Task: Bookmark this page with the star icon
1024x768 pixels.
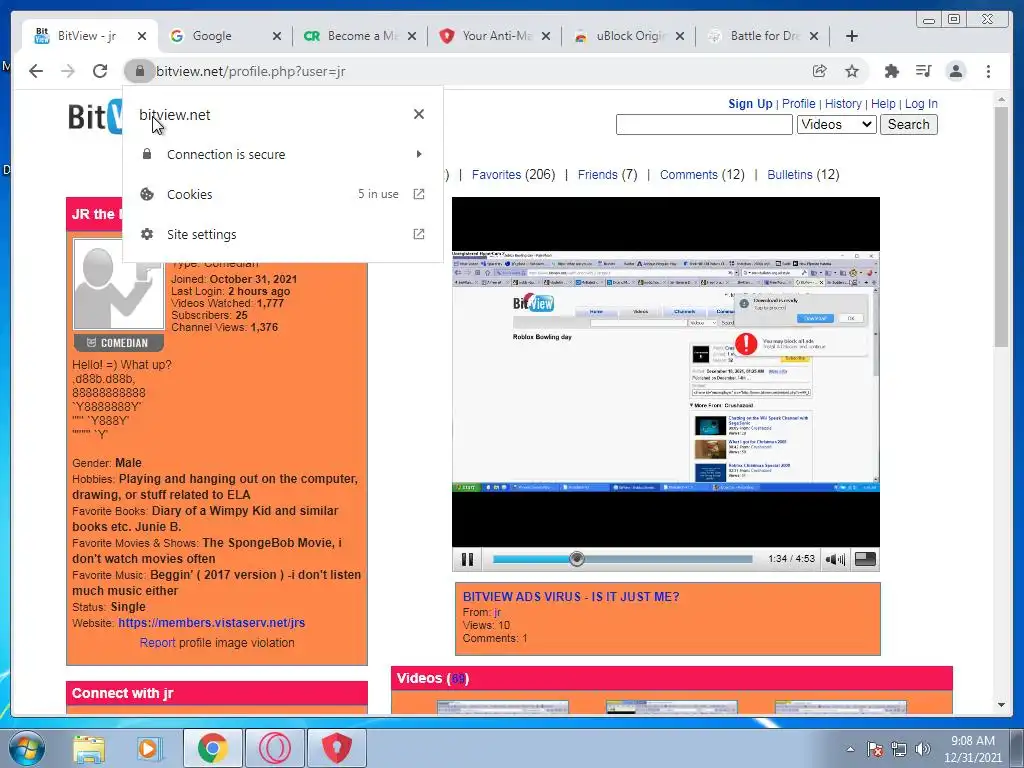Action: pos(852,71)
